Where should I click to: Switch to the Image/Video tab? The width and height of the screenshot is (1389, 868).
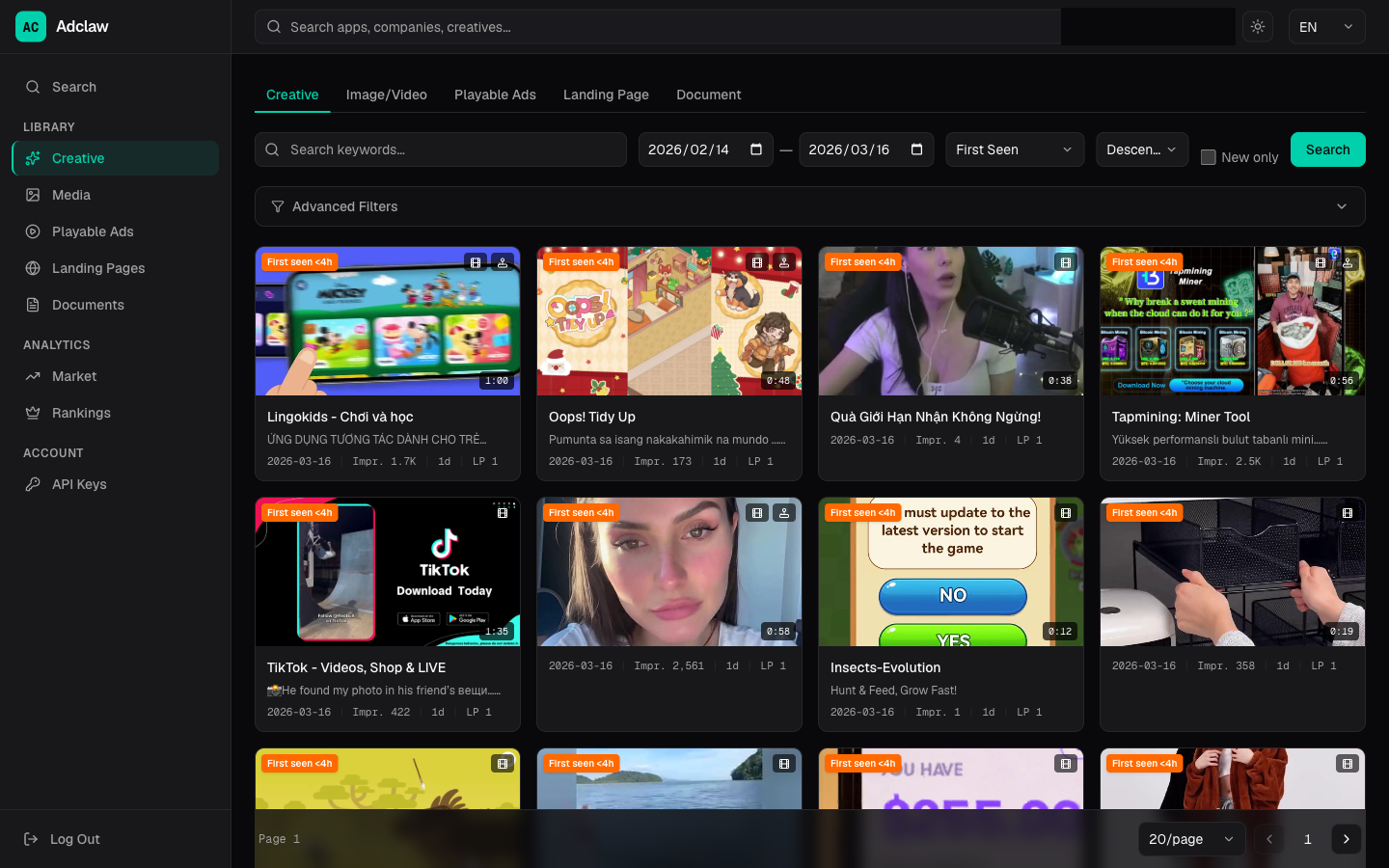tap(386, 95)
